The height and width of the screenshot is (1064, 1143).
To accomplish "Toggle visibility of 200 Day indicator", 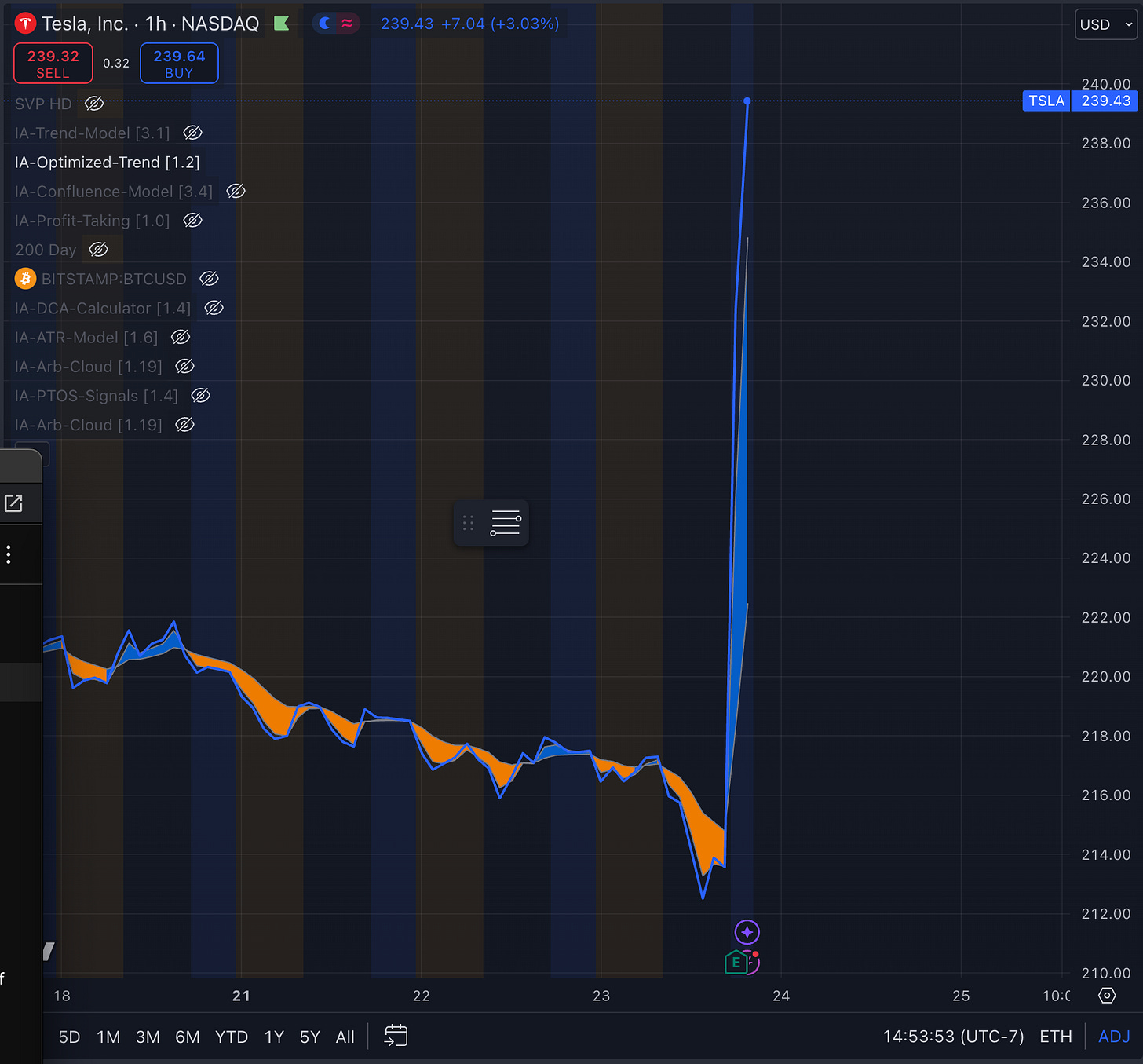I will click(98, 250).
